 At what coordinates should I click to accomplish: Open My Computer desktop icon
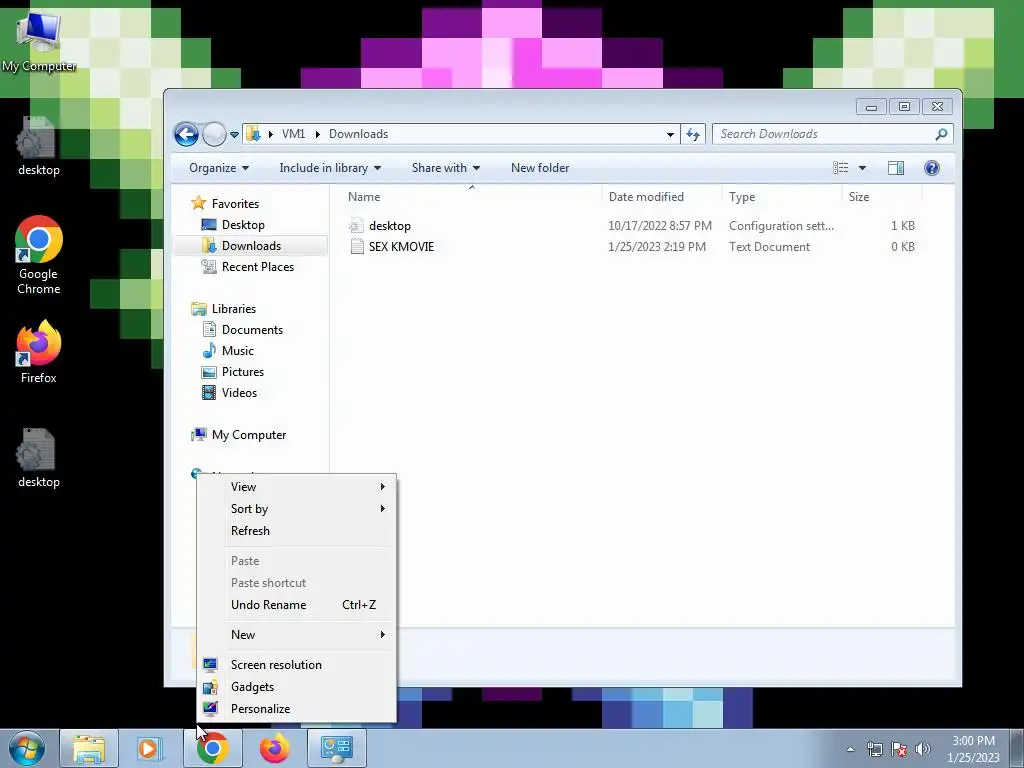coord(39,40)
